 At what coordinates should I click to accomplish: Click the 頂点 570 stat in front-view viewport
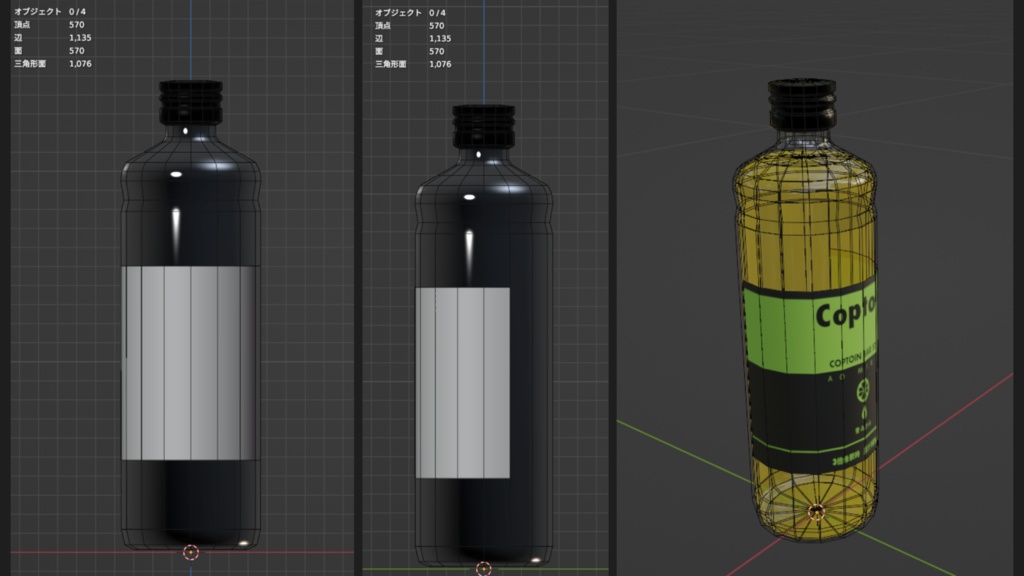coord(49,25)
